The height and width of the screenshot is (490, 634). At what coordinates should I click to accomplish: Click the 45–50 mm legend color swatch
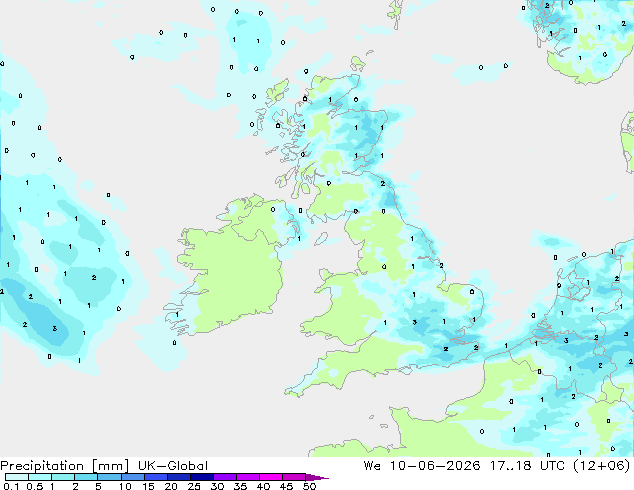[294, 477]
